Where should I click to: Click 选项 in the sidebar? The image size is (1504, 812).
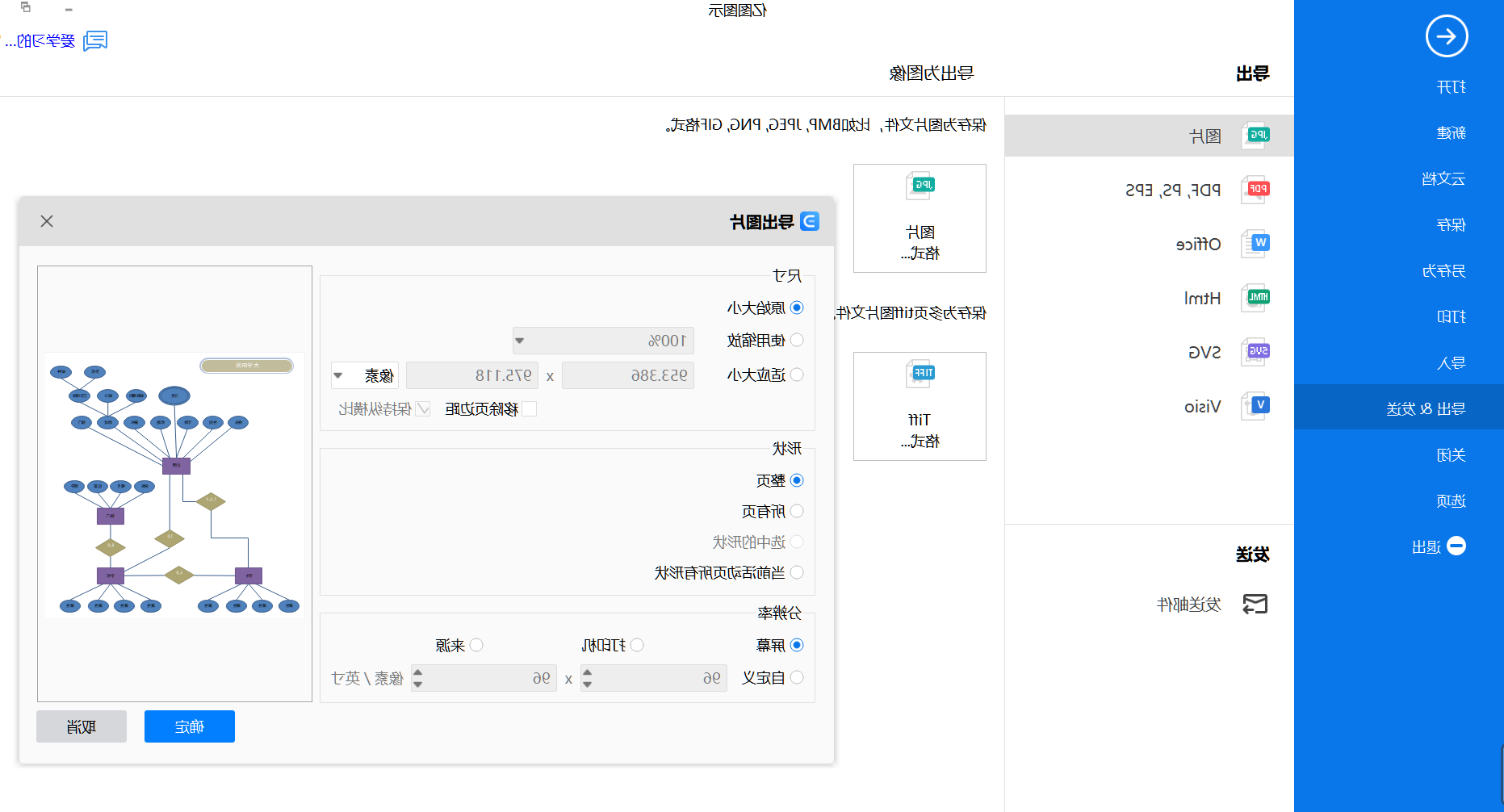(1399, 500)
